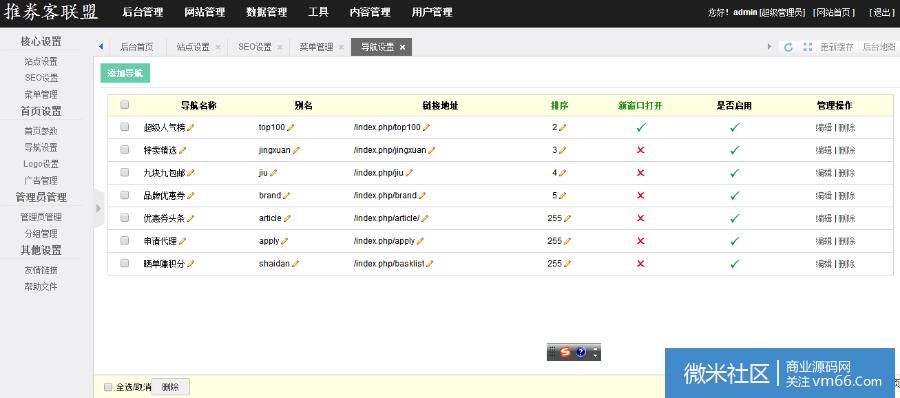Open 数据管理 top menu
The width and height of the screenshot is (900, 398).
[x=267, y=12]
